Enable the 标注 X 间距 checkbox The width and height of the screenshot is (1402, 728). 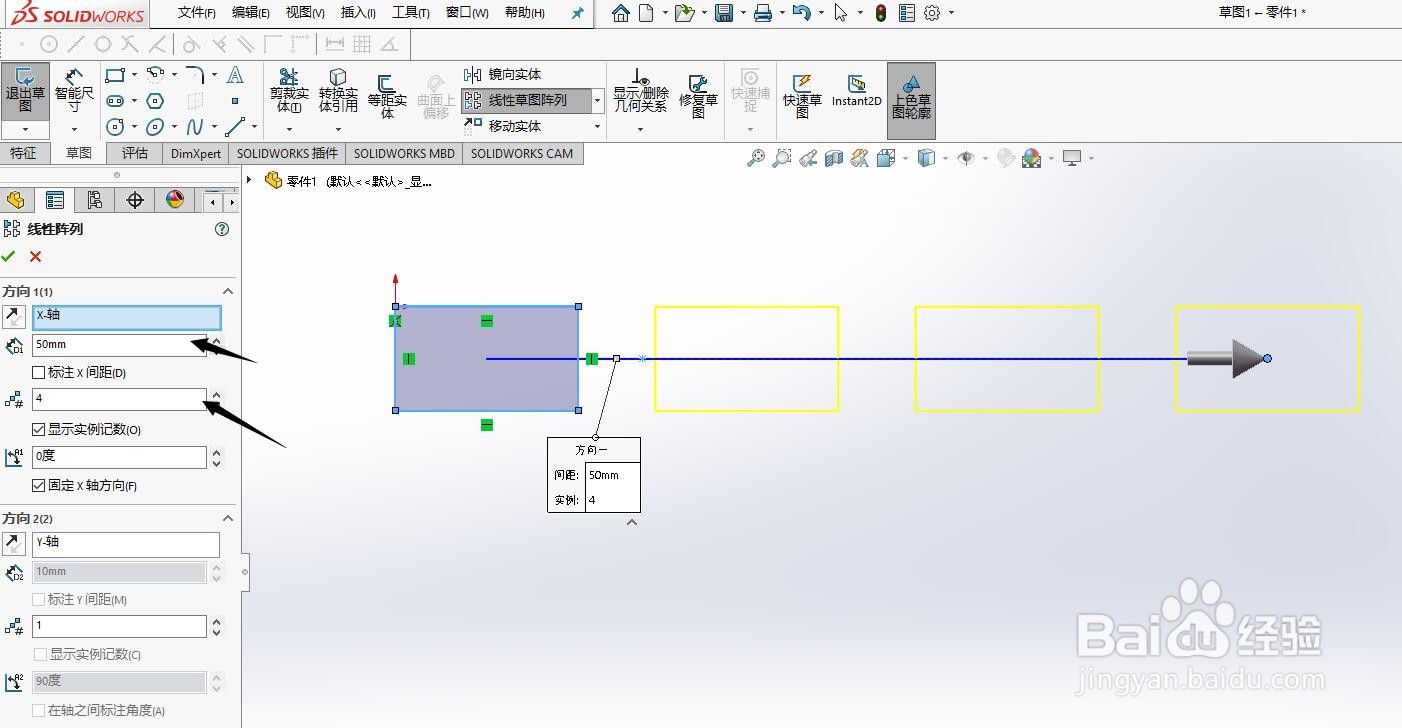(39, 372)
